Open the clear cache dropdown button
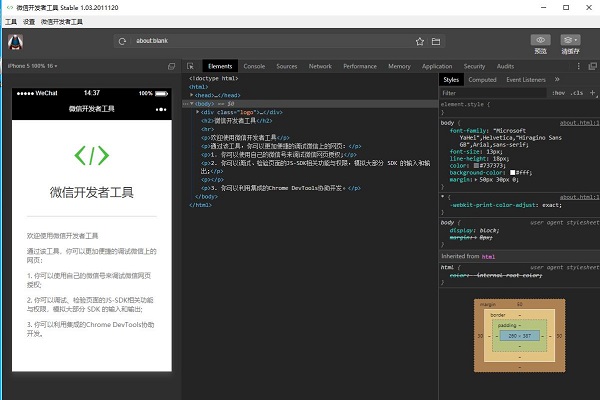Viewport: 600px width, 400px height. (x=570, y=40)
